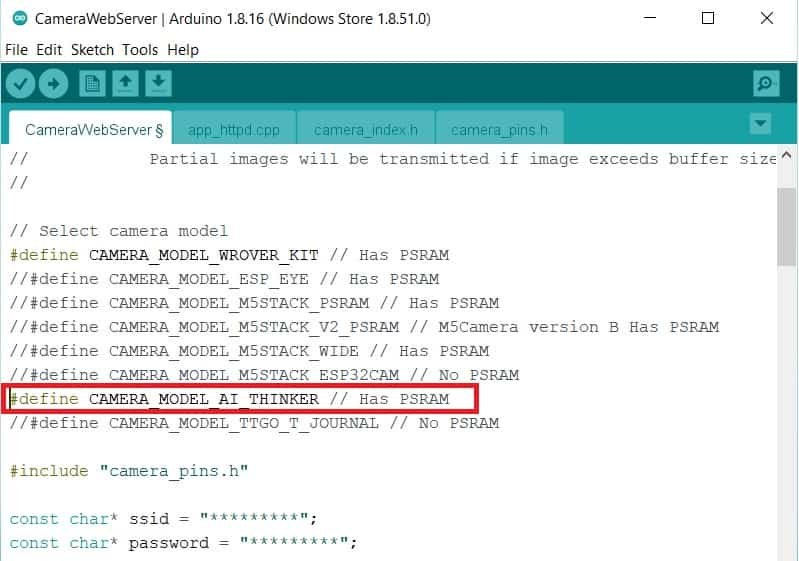799x561 pixels.
Task: Open the Serial Monitor magnifier icon
Action: click(766, 84)
